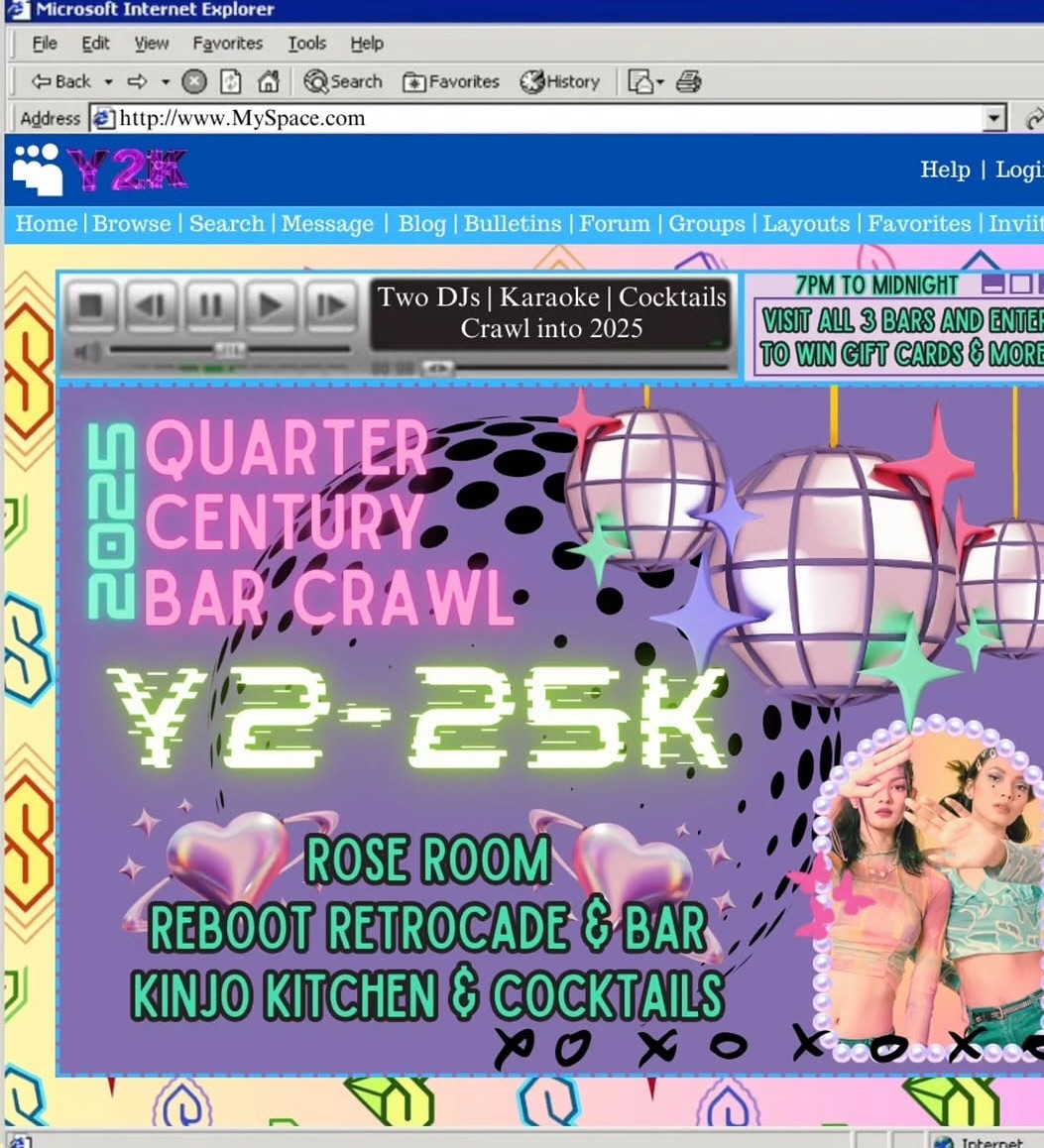Screen dimensions: 1044x1148
Task: Open the History toolbar button
Action: [560, 82]
